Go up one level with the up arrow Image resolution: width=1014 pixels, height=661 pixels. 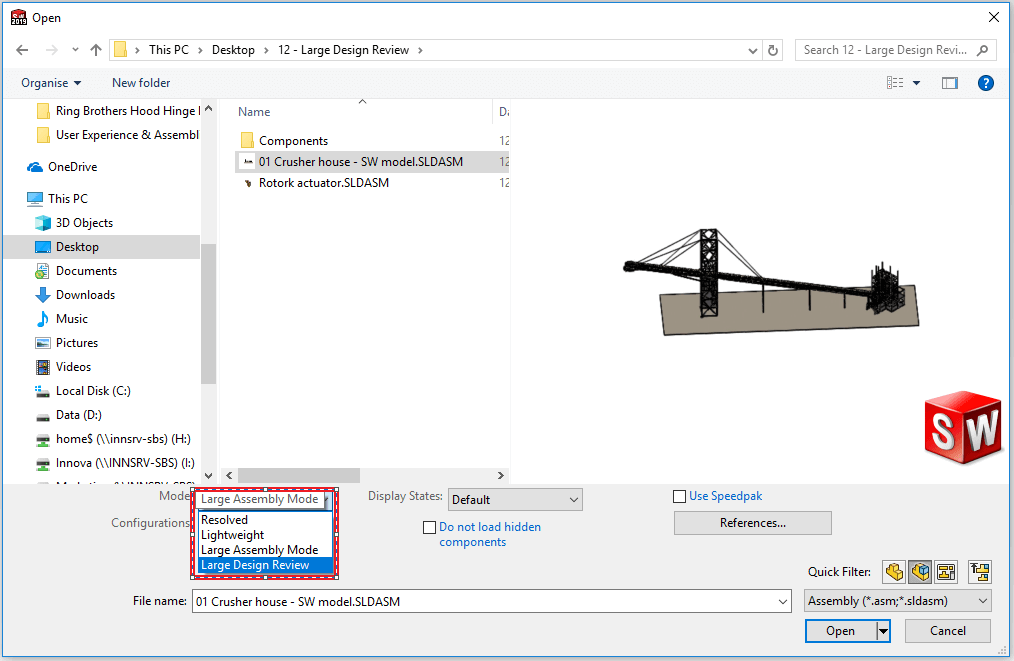[x=95, y=49]
